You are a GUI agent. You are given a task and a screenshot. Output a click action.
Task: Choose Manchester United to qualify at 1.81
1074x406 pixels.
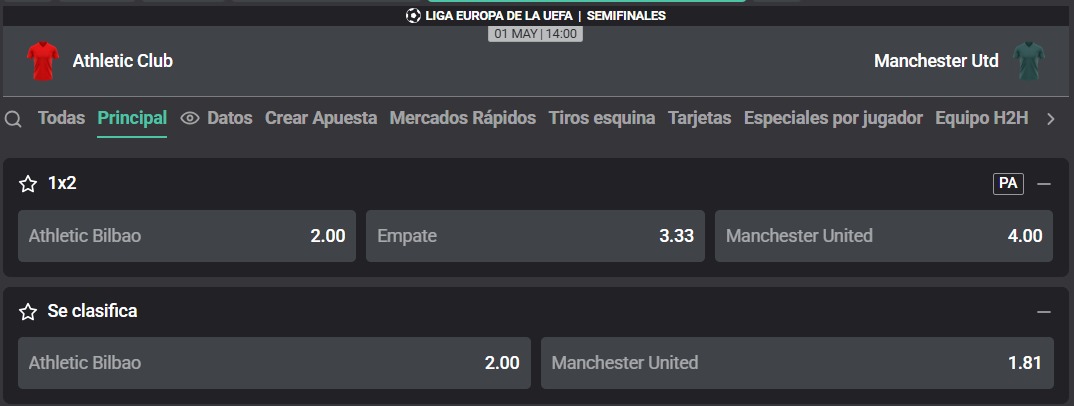point(797,363)
